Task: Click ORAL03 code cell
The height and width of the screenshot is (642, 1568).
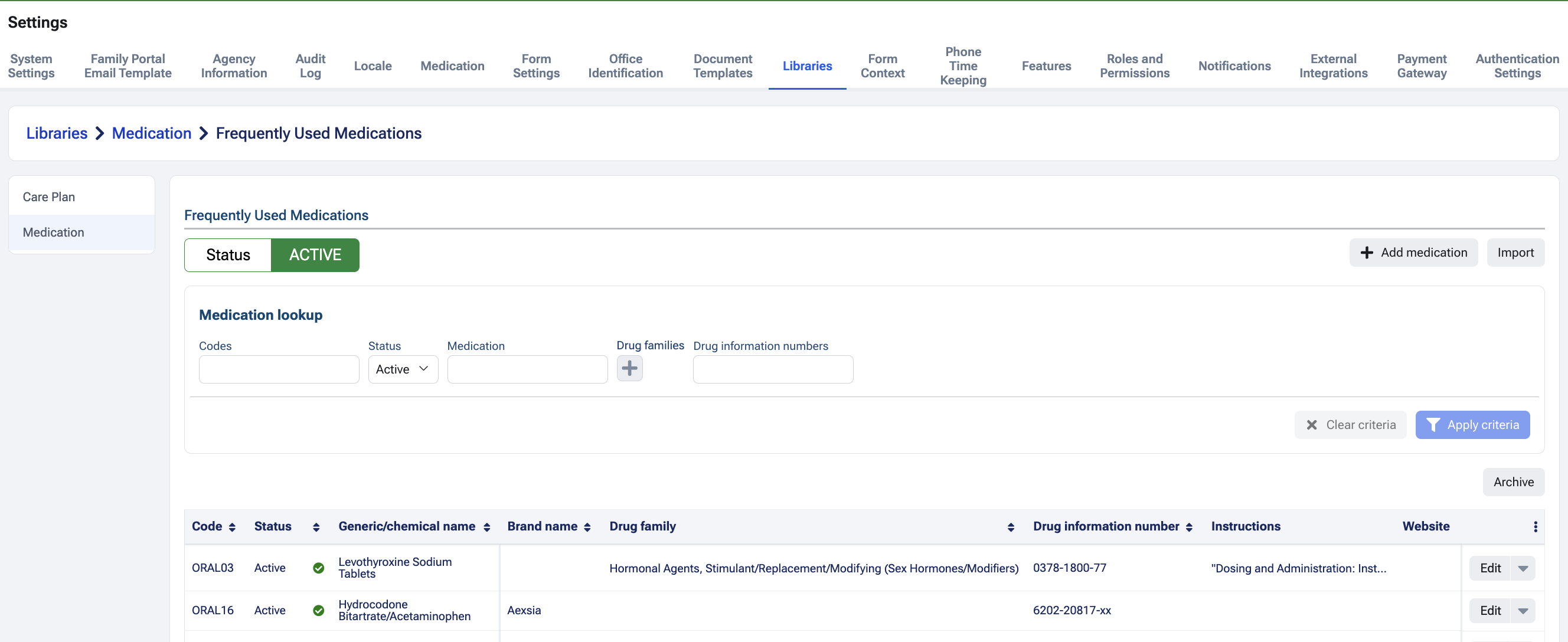Action: click(213, 568)
